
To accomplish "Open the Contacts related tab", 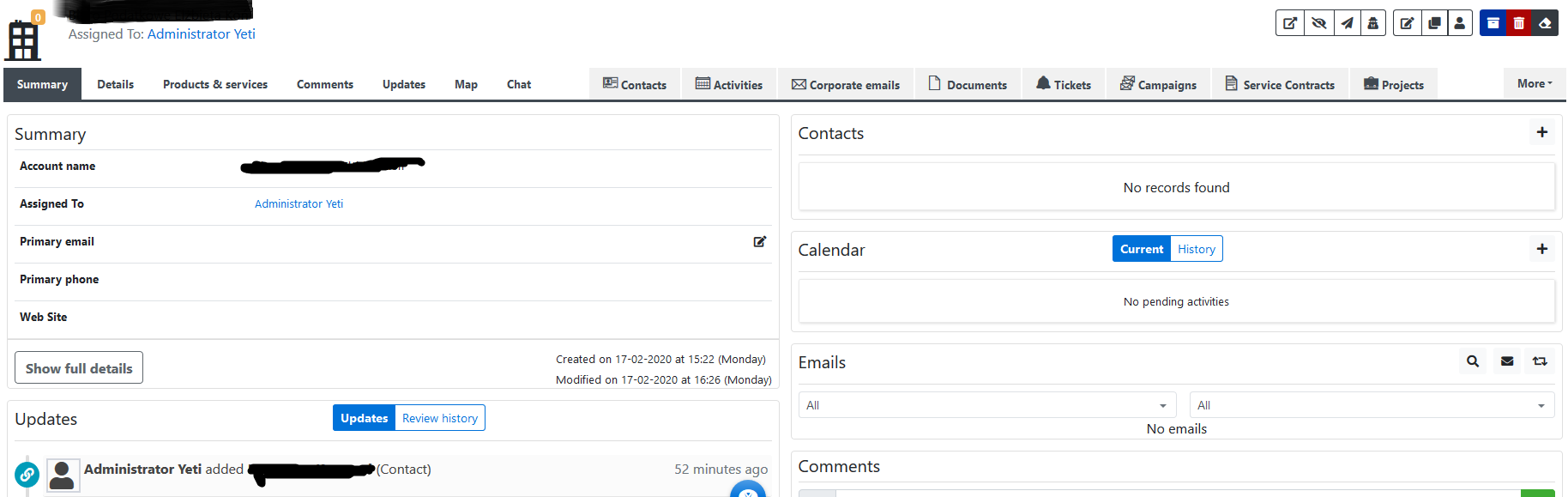I will [x=635, y=84].
